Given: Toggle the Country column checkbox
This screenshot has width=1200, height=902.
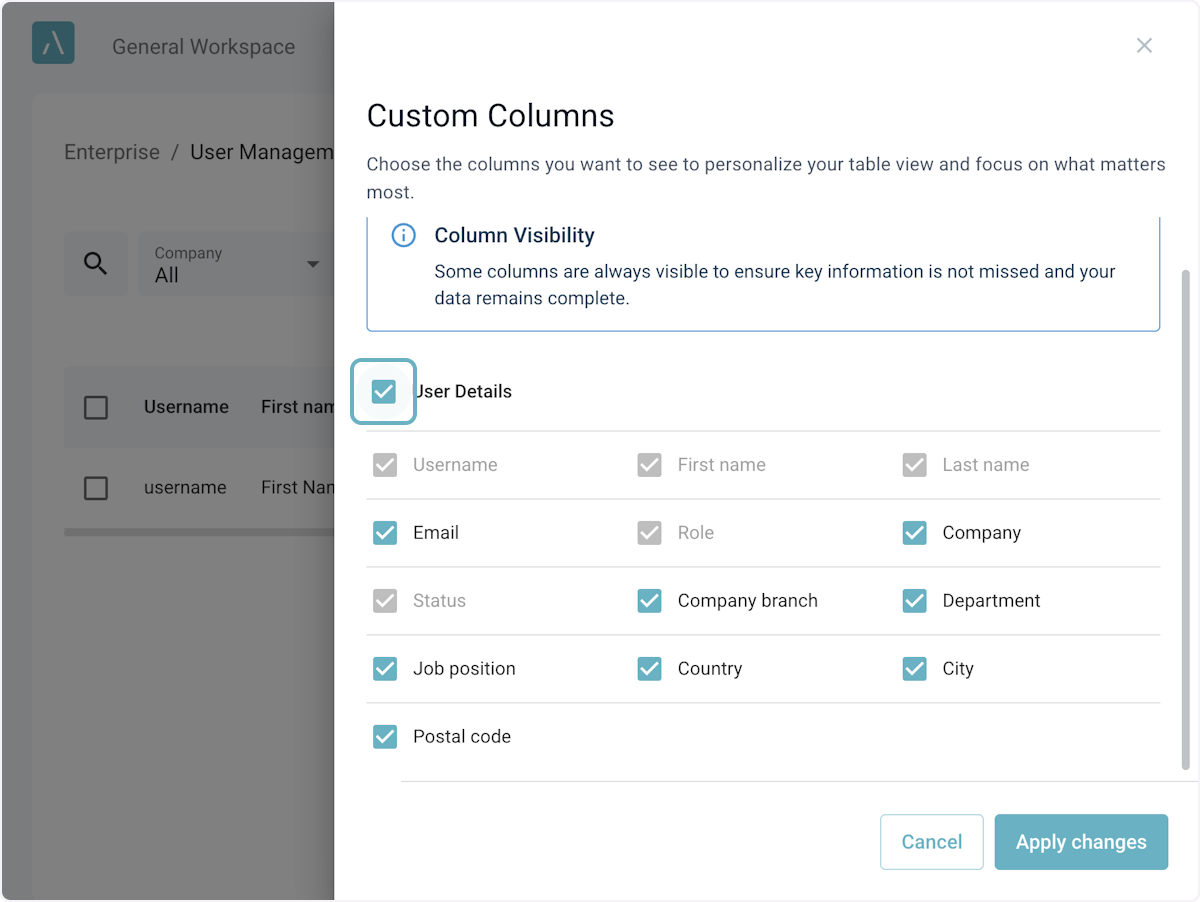Looking at the screenshot, I should point(650,669).
